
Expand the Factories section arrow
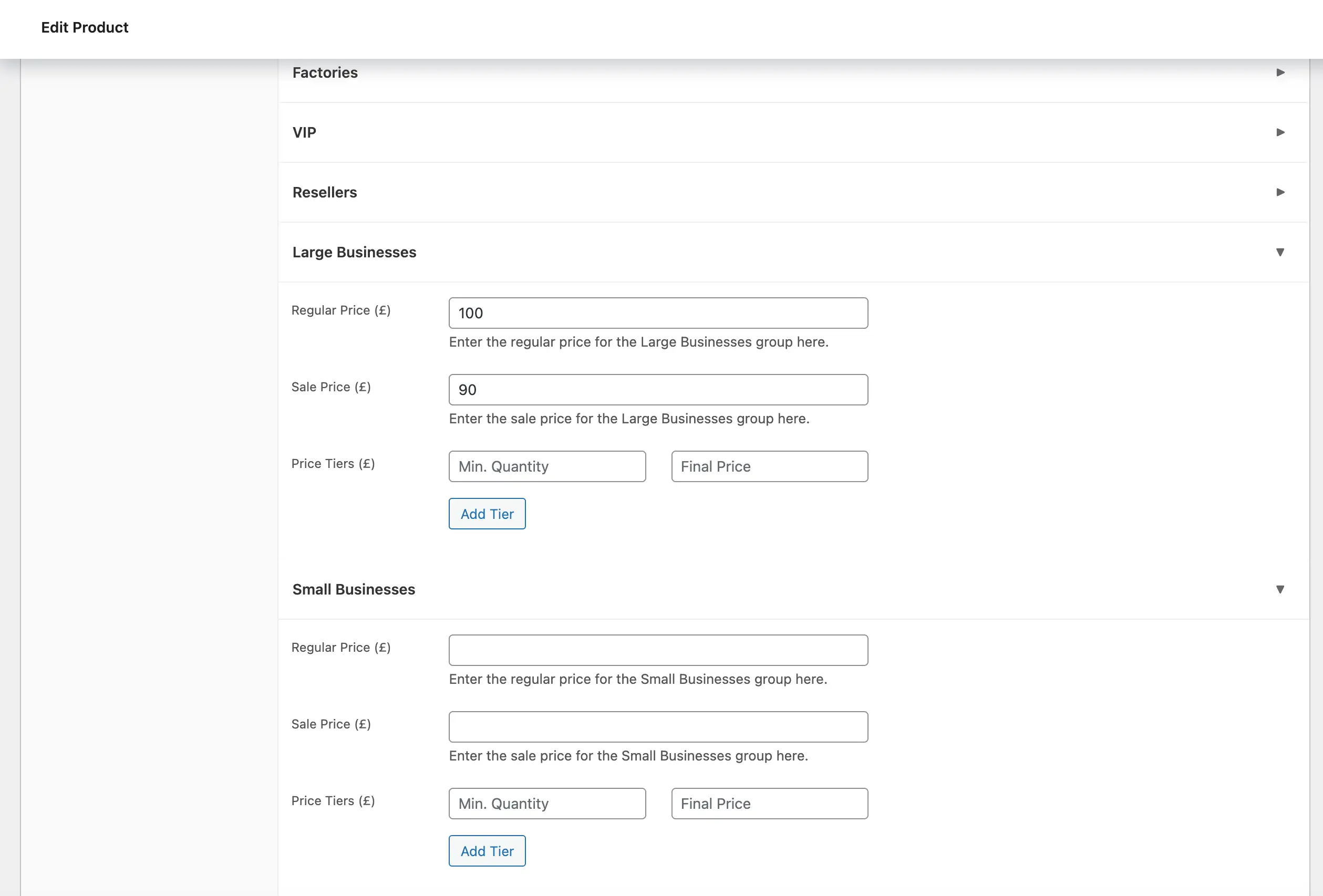click(1280, 72)
